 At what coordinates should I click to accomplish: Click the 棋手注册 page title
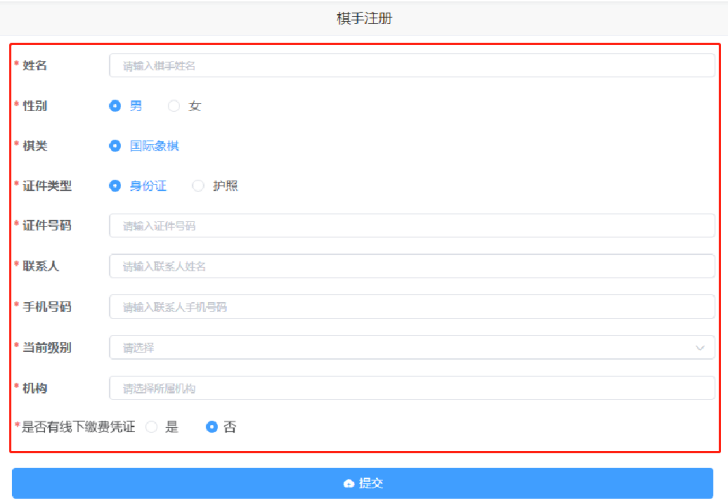pyautogui.click(x=364, y=19)
